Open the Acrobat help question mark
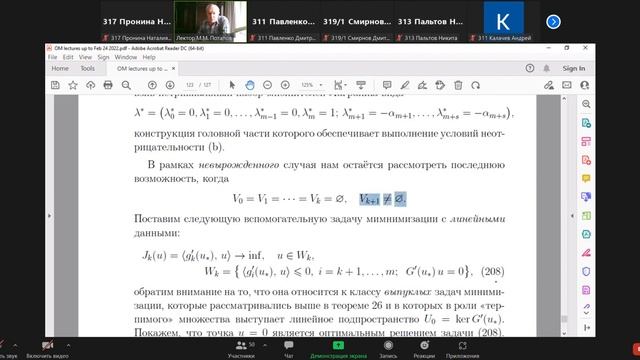Image resolution: width=640 pixels, height=360 pixels. pos(530,68)
